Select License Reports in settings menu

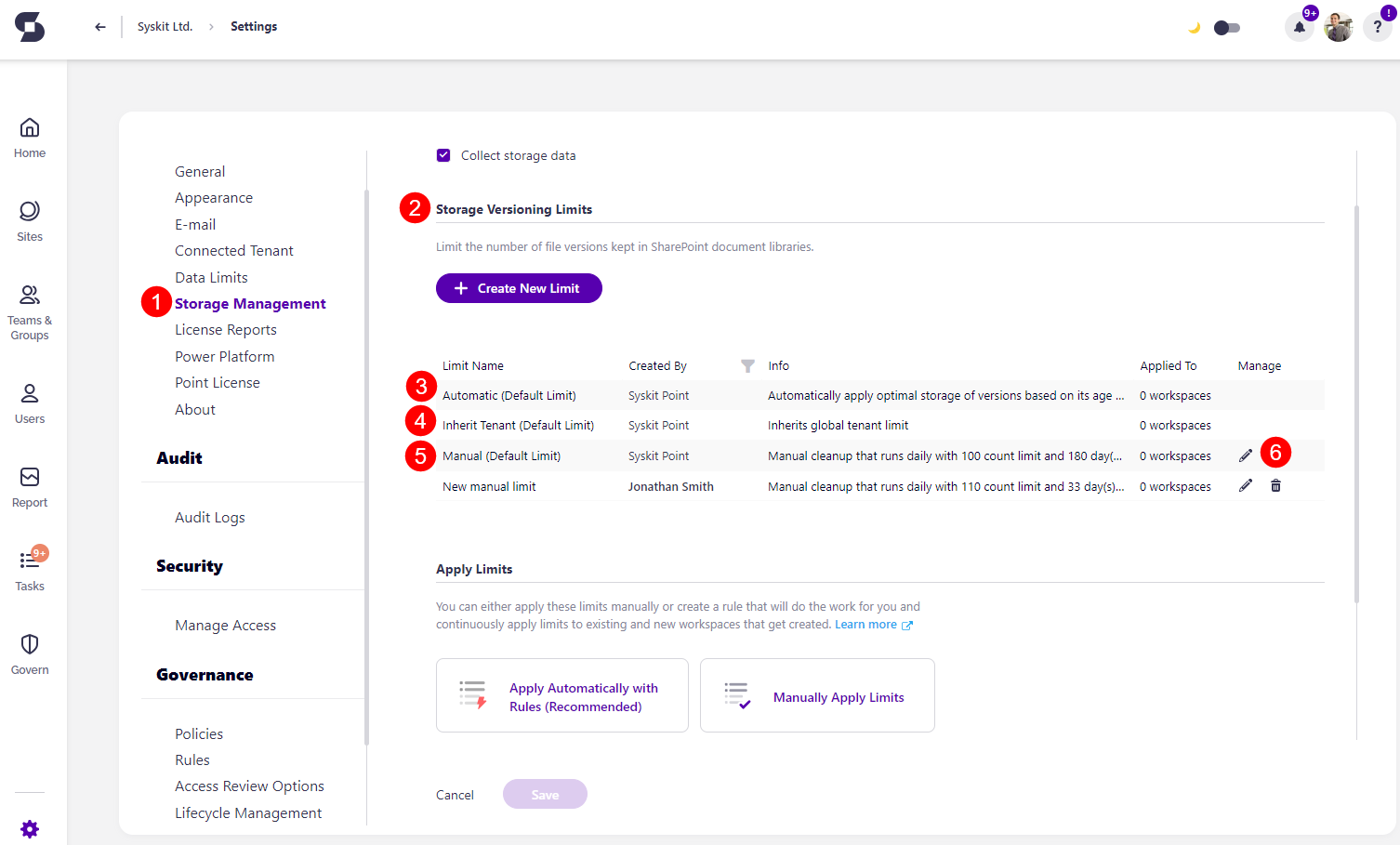pyautogui.click(x=226, y=330)
